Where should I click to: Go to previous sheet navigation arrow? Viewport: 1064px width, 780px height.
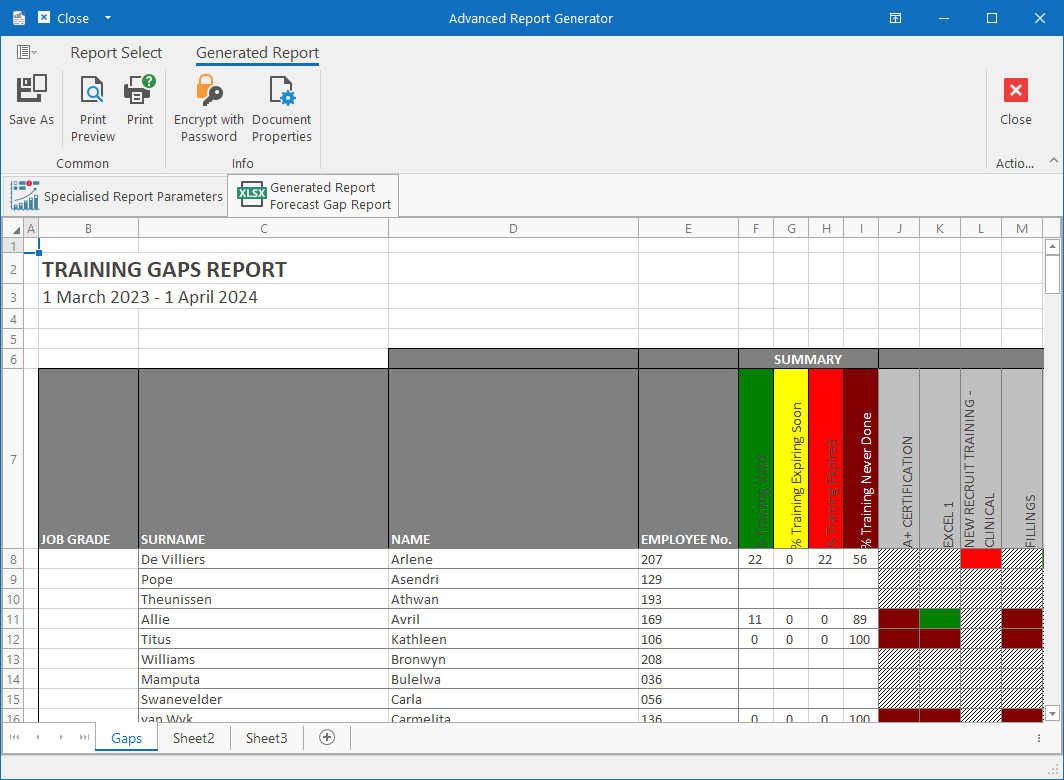(x=38, y=737)
